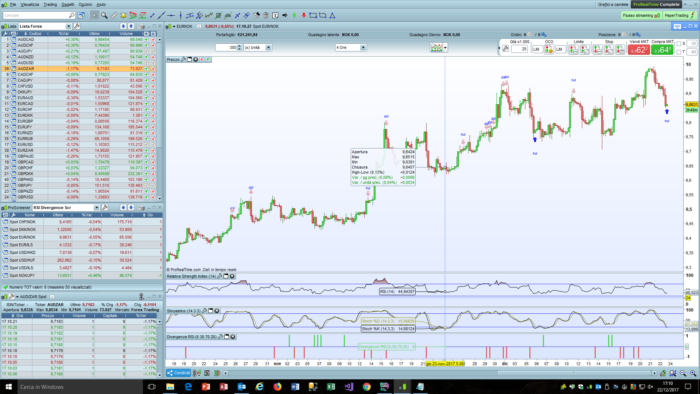Click the ProRealTime Complete badge
This screenshot has height=394, width=700.
656,4
